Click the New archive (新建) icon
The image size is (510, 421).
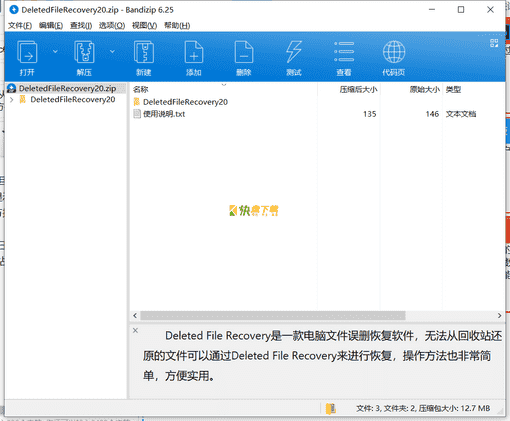click(144, 52)
